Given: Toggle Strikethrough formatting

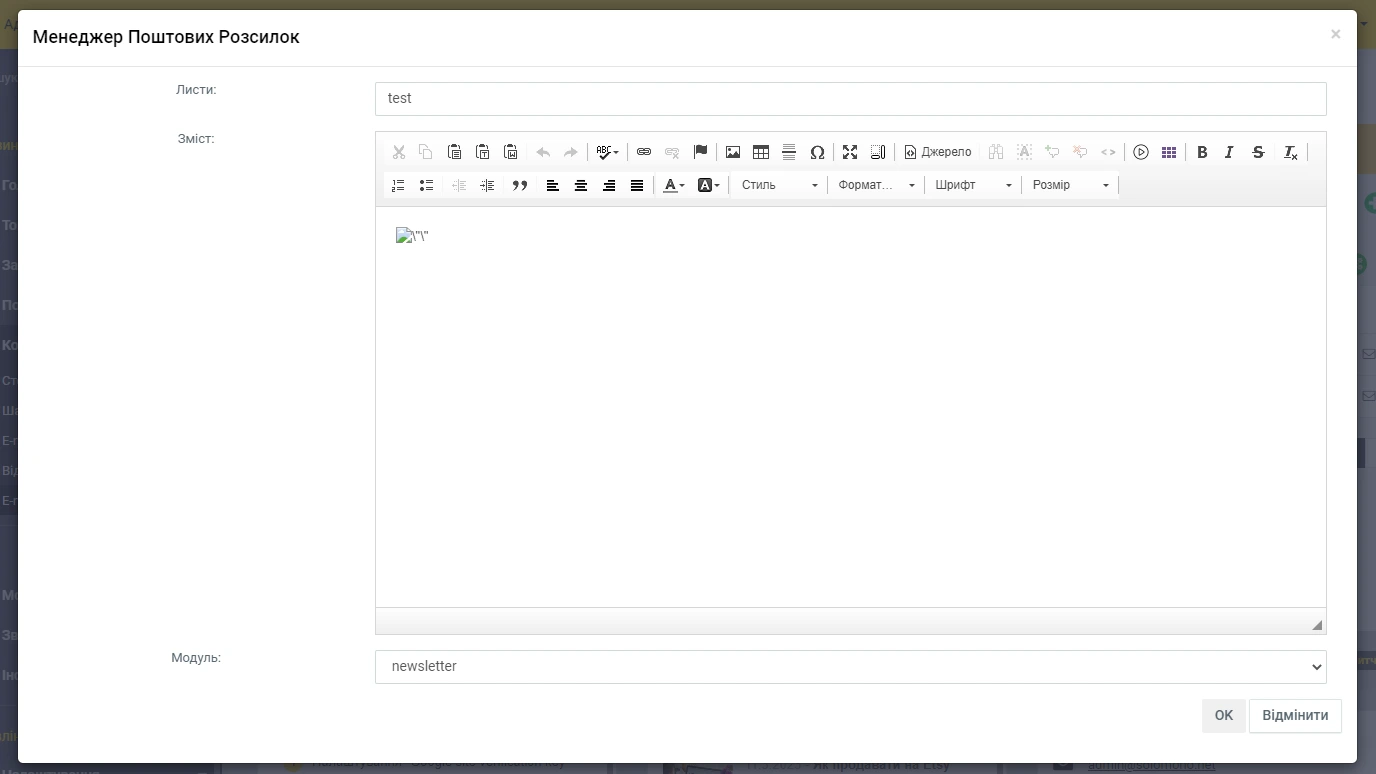Looking at the screenshot, I should click(1258, 152).
